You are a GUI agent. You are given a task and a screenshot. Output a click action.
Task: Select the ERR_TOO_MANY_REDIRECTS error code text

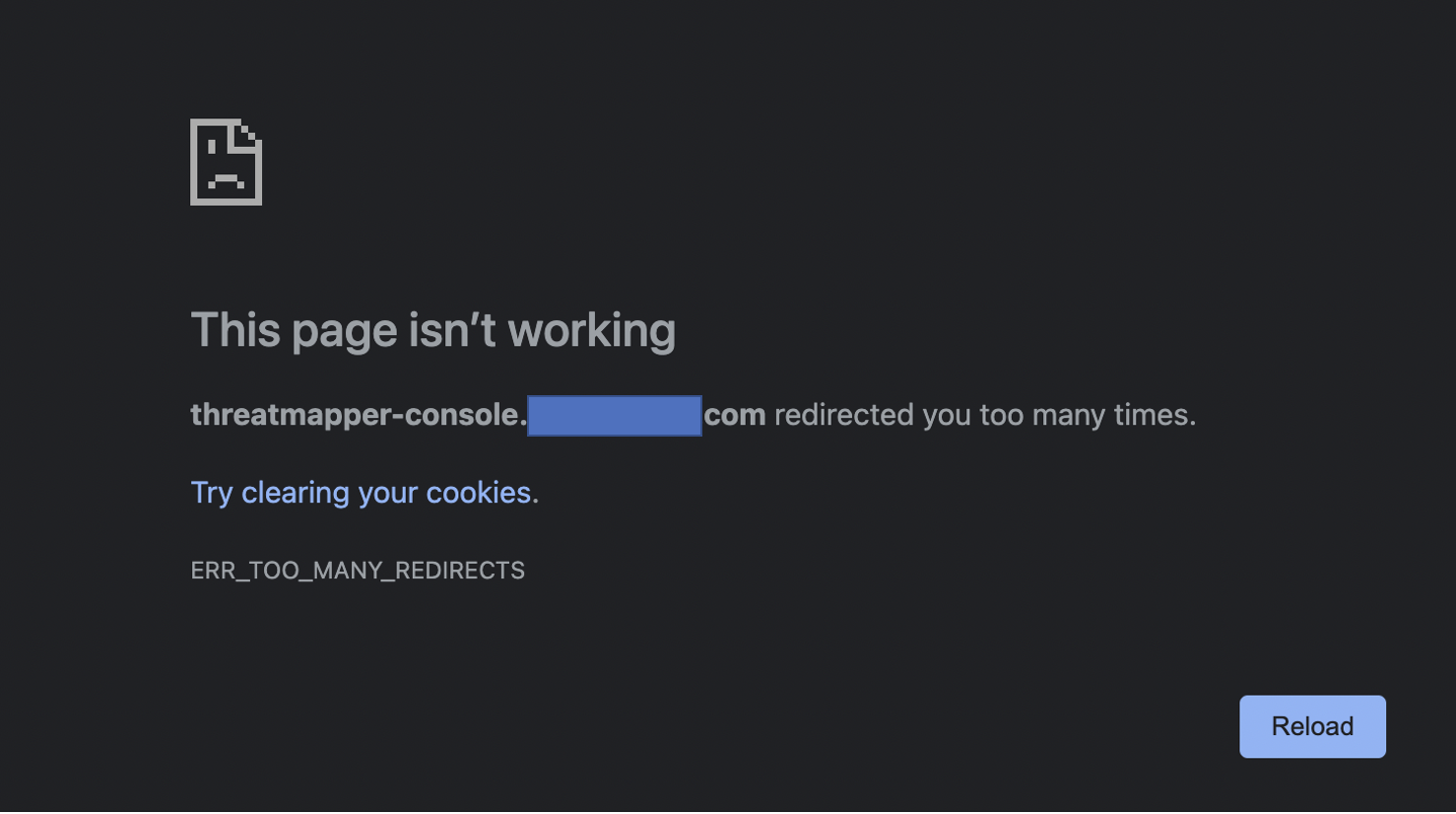click(358, 570)
